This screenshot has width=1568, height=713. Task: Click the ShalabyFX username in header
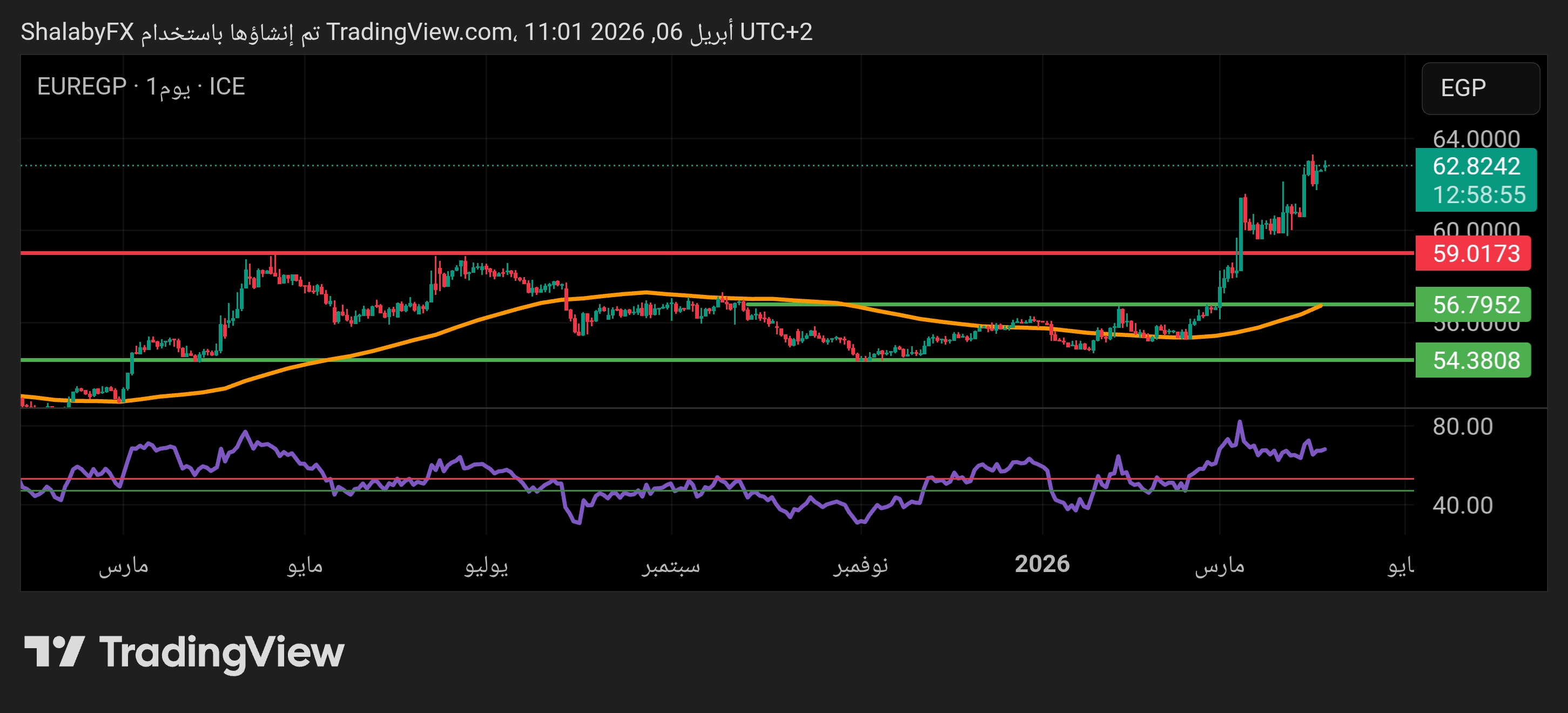coord(77,32)
